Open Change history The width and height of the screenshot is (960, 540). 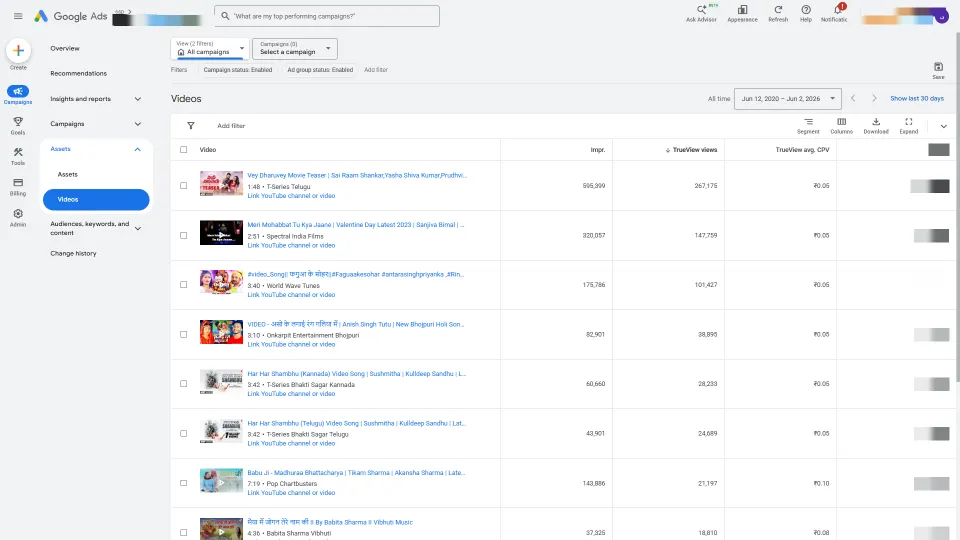pyautogui.click(x=73, y=253)
